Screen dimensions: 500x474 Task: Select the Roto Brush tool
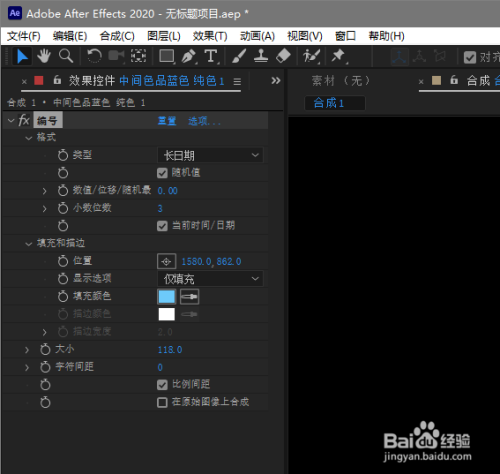(311, 56)
